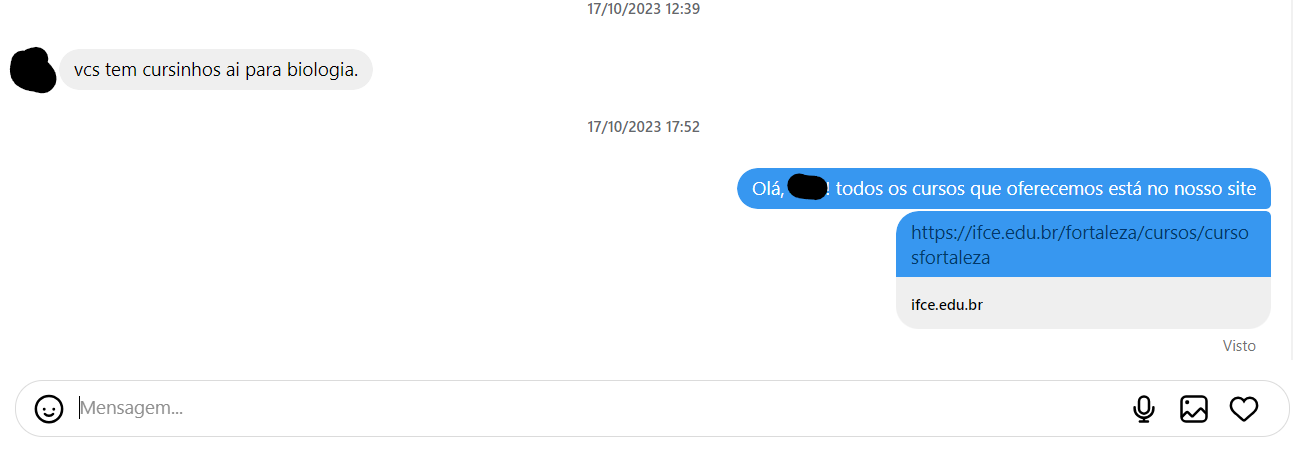The height and width of the screenshot is (453, 1293).
Task: Open the emoji picker smiley icon
Action: tap(49, 409)
